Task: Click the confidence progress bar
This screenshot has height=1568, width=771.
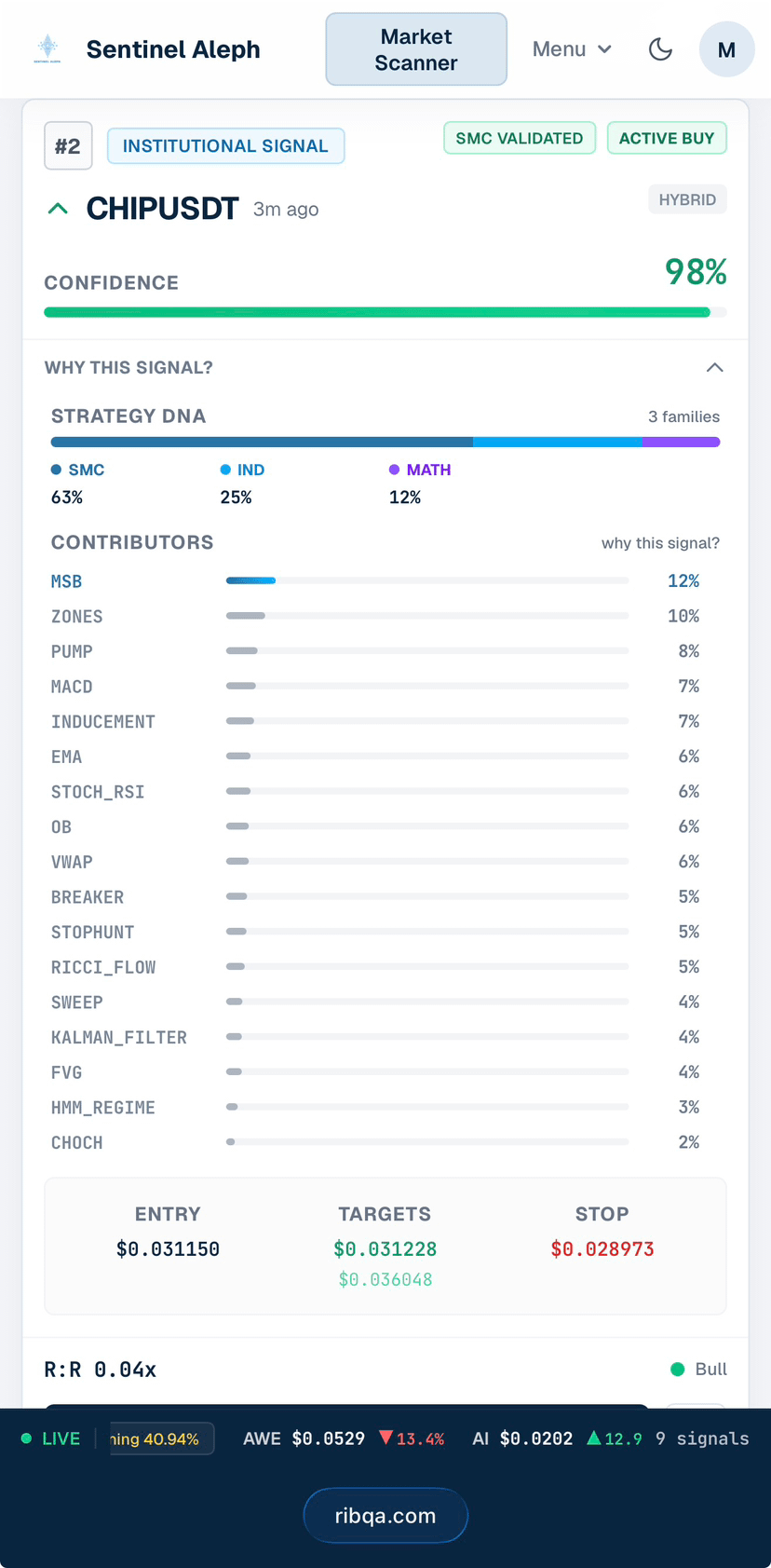Action: 385,312
